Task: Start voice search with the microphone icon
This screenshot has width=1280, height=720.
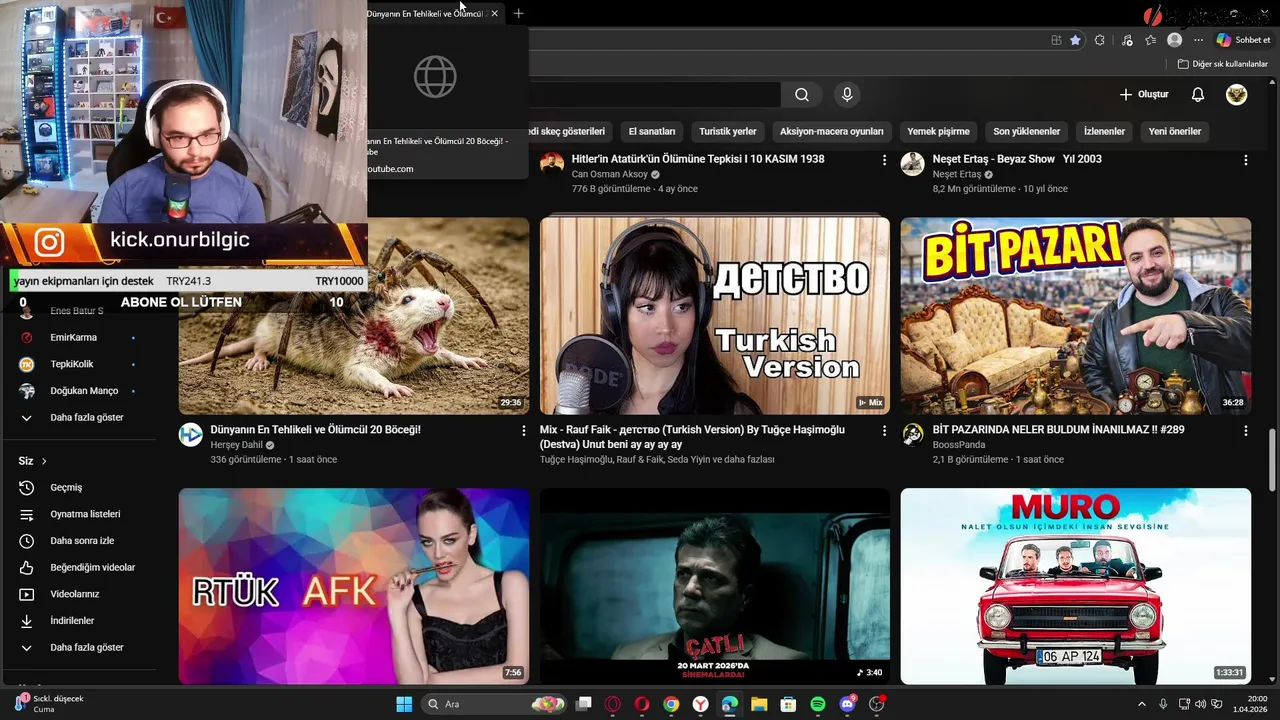Action: point(847,95)
